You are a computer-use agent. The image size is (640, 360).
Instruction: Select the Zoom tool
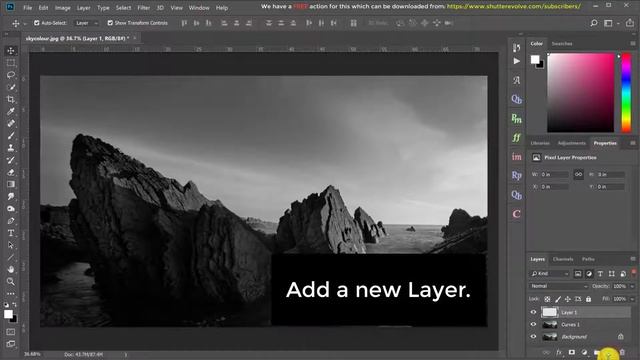(11, 282)
